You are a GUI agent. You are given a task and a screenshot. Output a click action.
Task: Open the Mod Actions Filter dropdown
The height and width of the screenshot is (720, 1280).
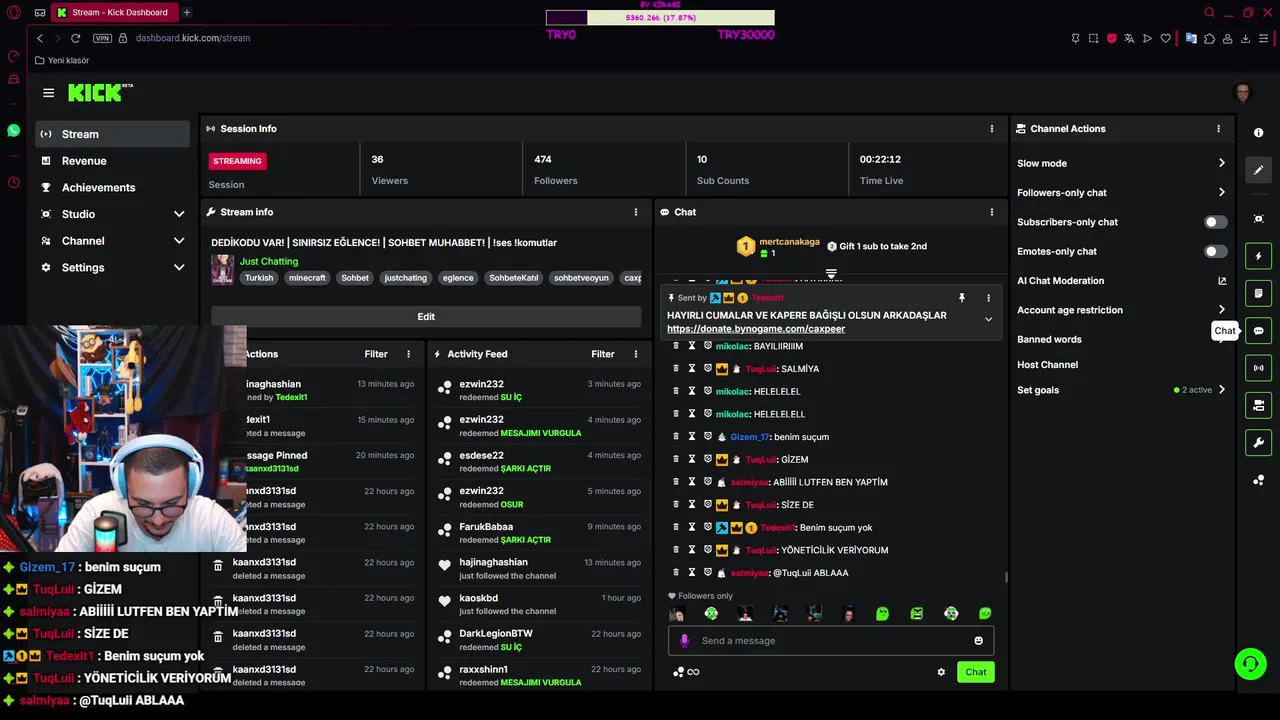coord(376,354)
